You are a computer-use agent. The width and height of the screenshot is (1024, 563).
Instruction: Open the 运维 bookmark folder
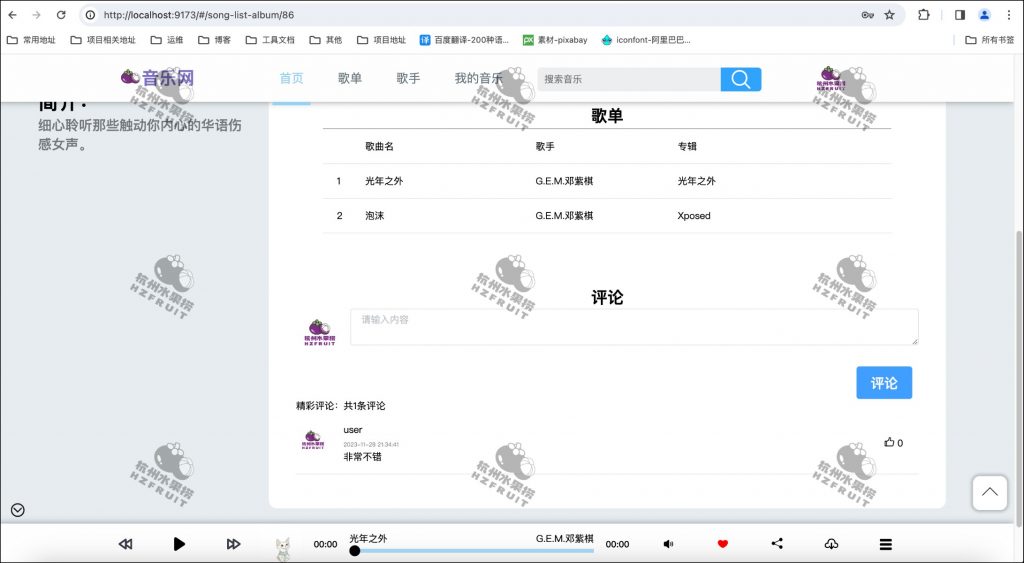point(167,40)
